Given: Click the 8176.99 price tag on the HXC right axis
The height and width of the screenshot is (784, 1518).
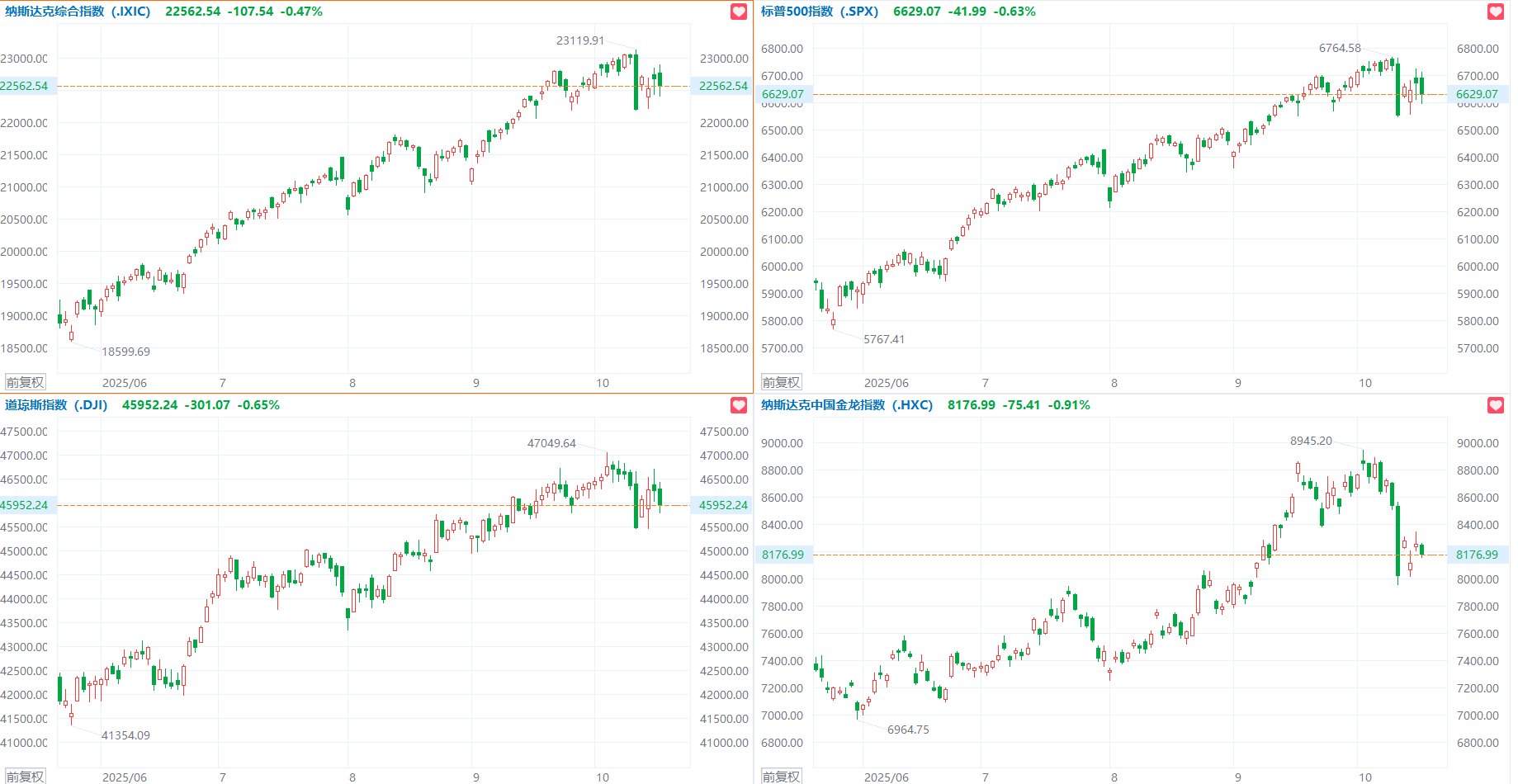Looking at the screenshot, I should click(x=1477, y=555).
